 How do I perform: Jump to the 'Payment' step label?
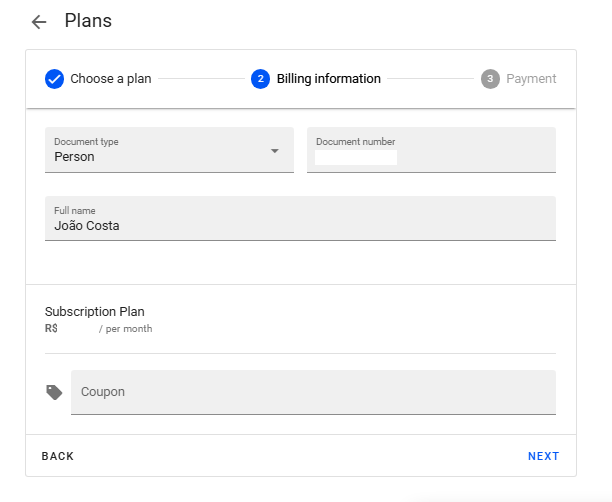(x=531, y=79)
